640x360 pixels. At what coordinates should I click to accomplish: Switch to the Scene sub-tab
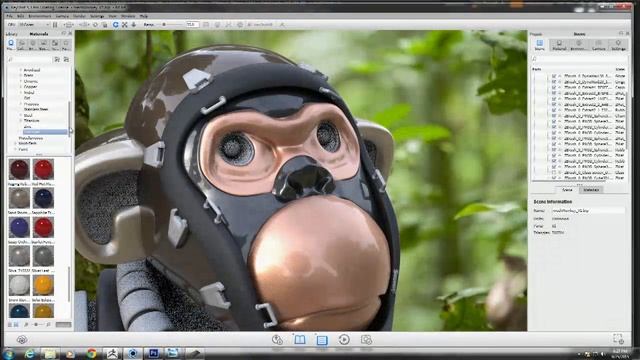click(567, 190)
